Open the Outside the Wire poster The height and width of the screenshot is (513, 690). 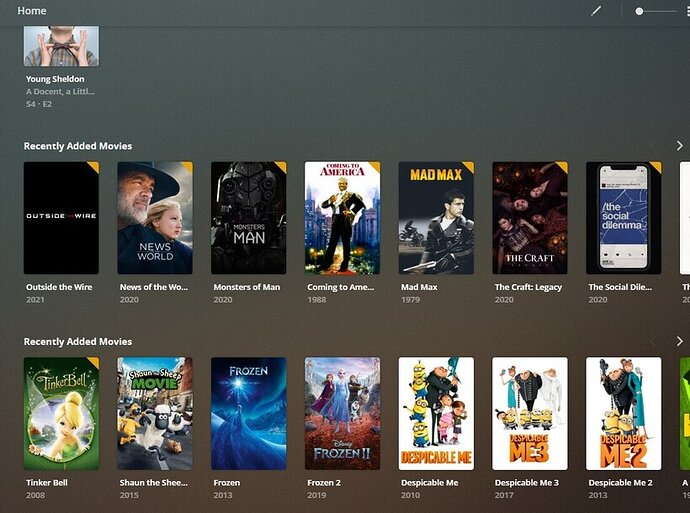coord(61,218)
